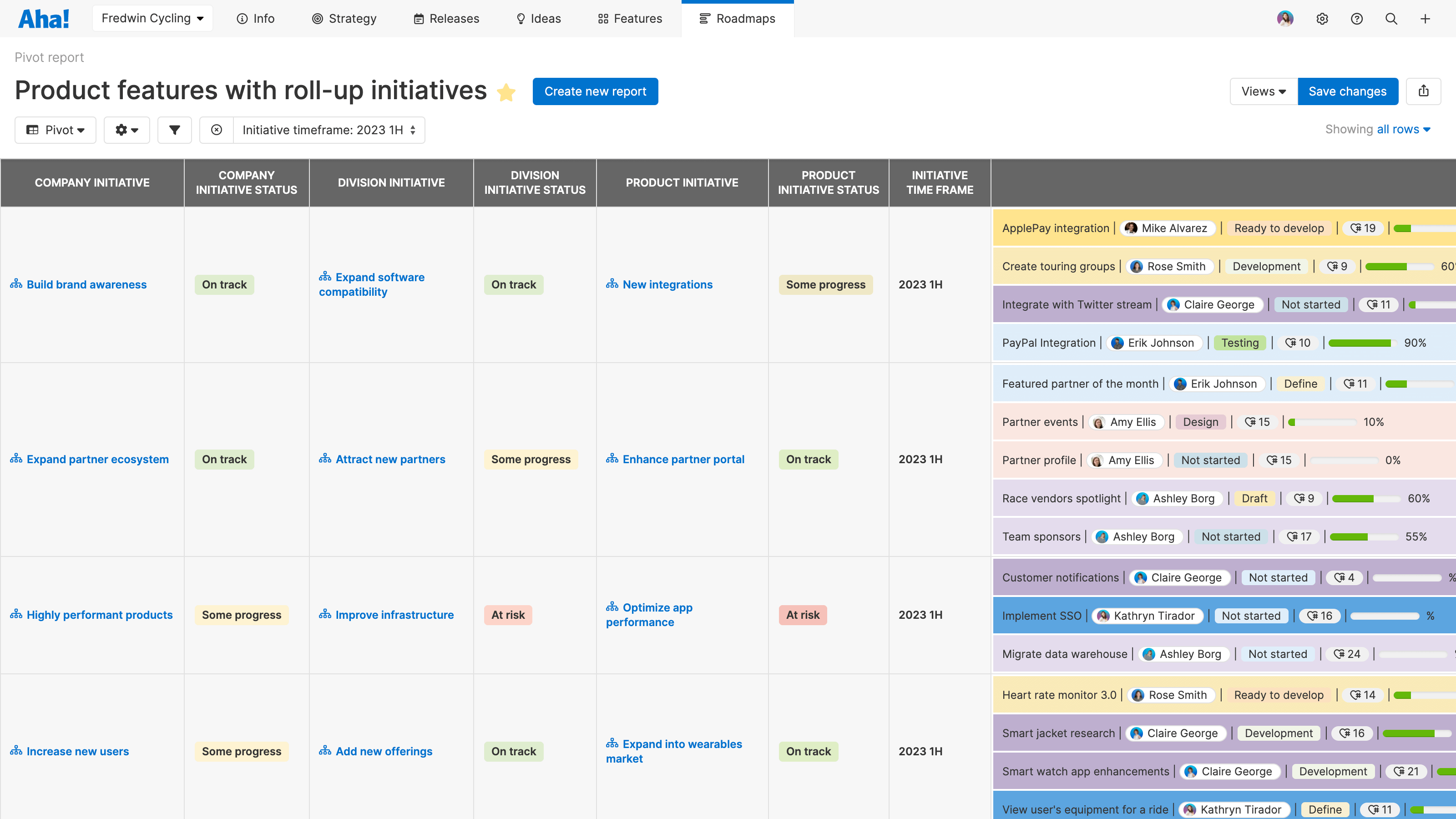Open the share/export icon beside Save changes
Viewport: 1456px width, 819px height.
click(x=1424, y=91)
